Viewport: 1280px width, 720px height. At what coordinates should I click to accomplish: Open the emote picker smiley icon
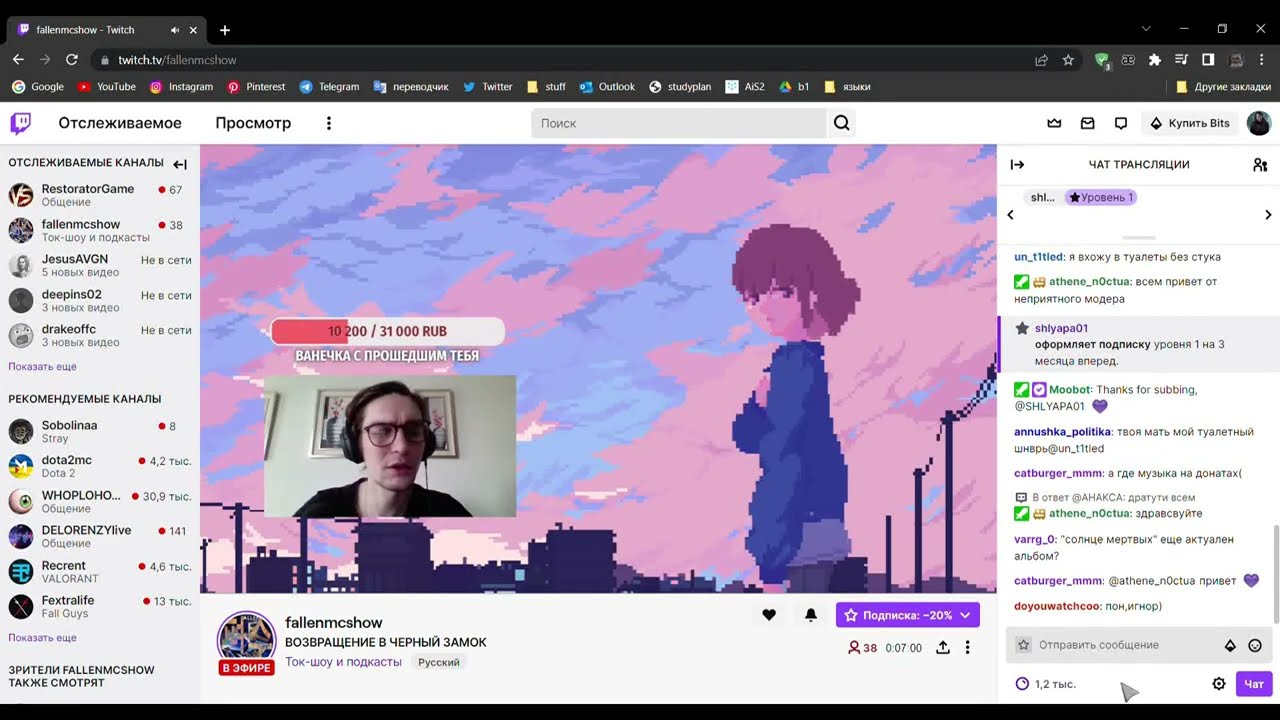coord(1255,646)
